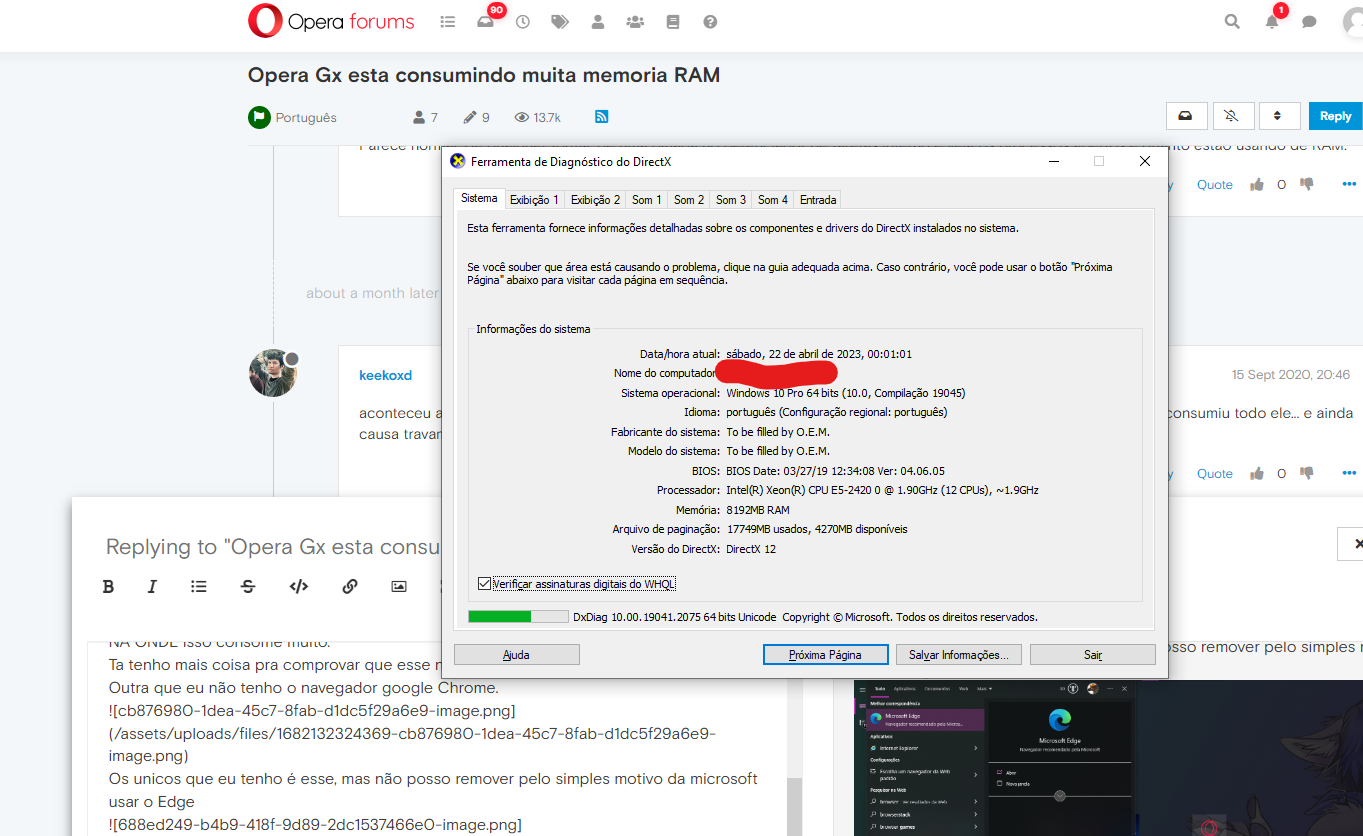
Task: Open the single-person users icon in header
Action: [x=598, y=21]
